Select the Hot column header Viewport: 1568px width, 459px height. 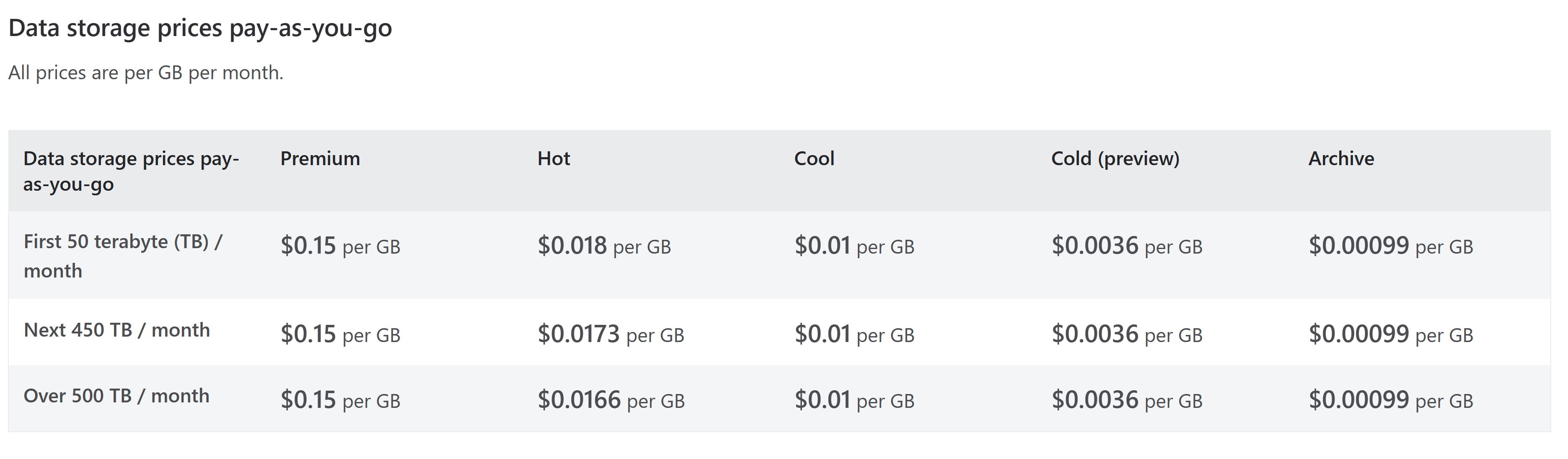coord(553,158)
